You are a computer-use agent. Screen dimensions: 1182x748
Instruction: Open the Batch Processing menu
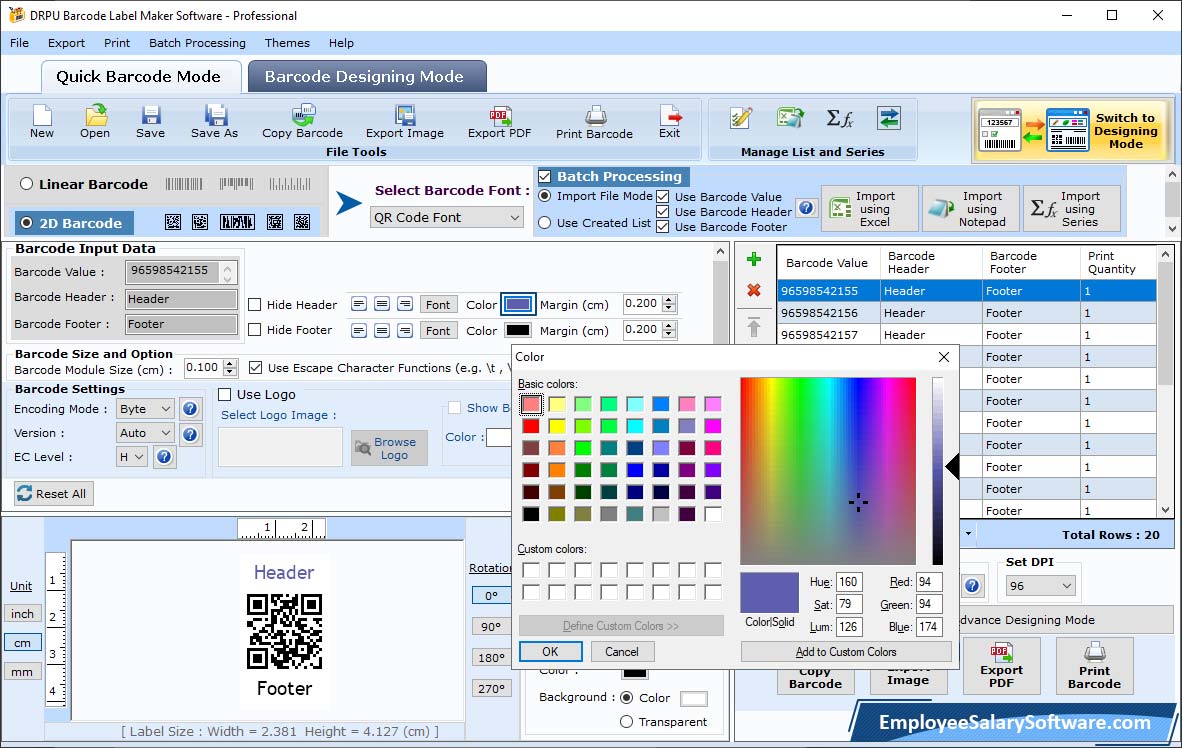coord(198,43)
